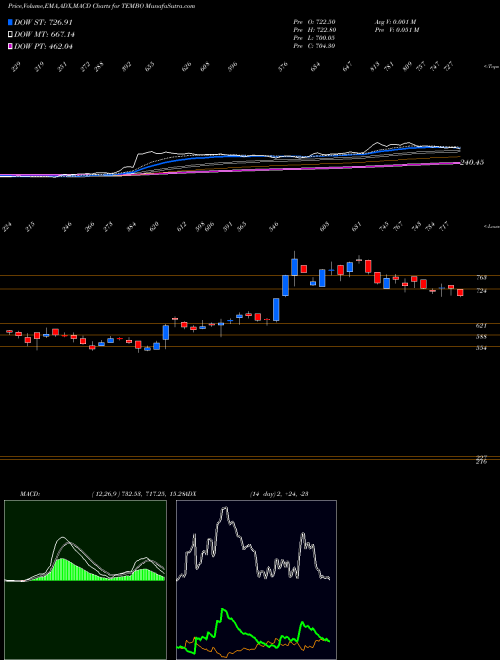The image size is (500, 660).
Task: Click the bright green +DI line peak in ADX panel
Action: point(223,609)
